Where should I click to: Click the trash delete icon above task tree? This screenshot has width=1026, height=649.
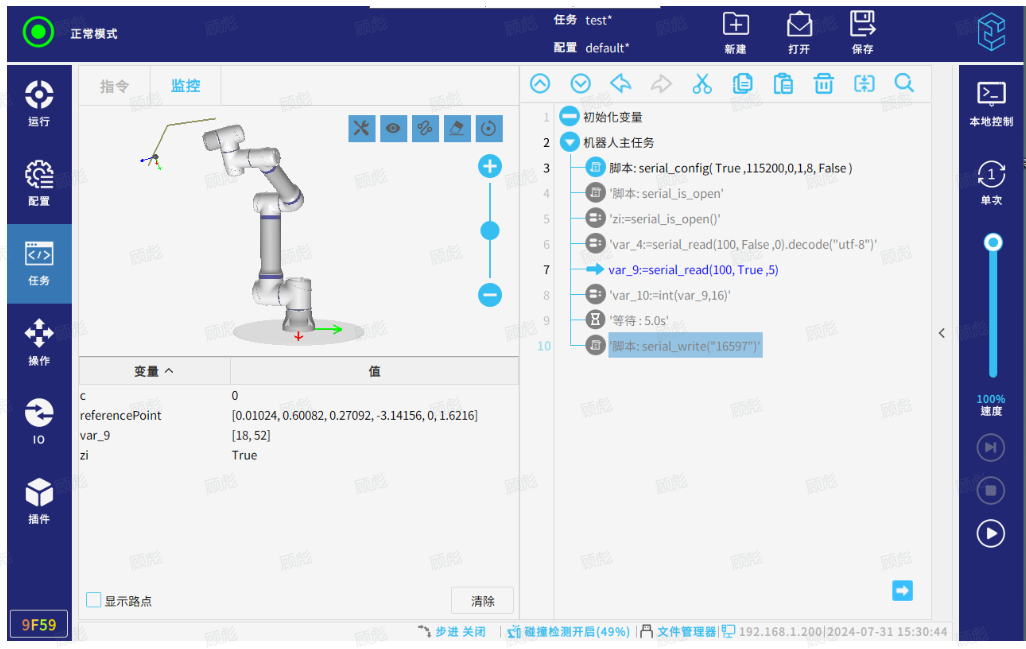coord(823,84)
